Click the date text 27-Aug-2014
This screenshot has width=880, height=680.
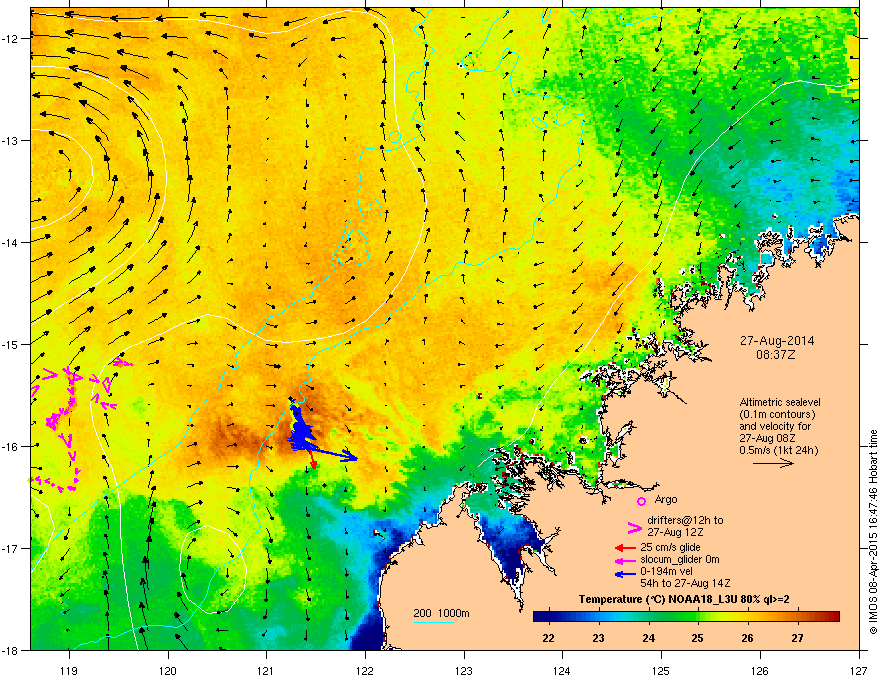pyautogui.click(x=777, y=341)
